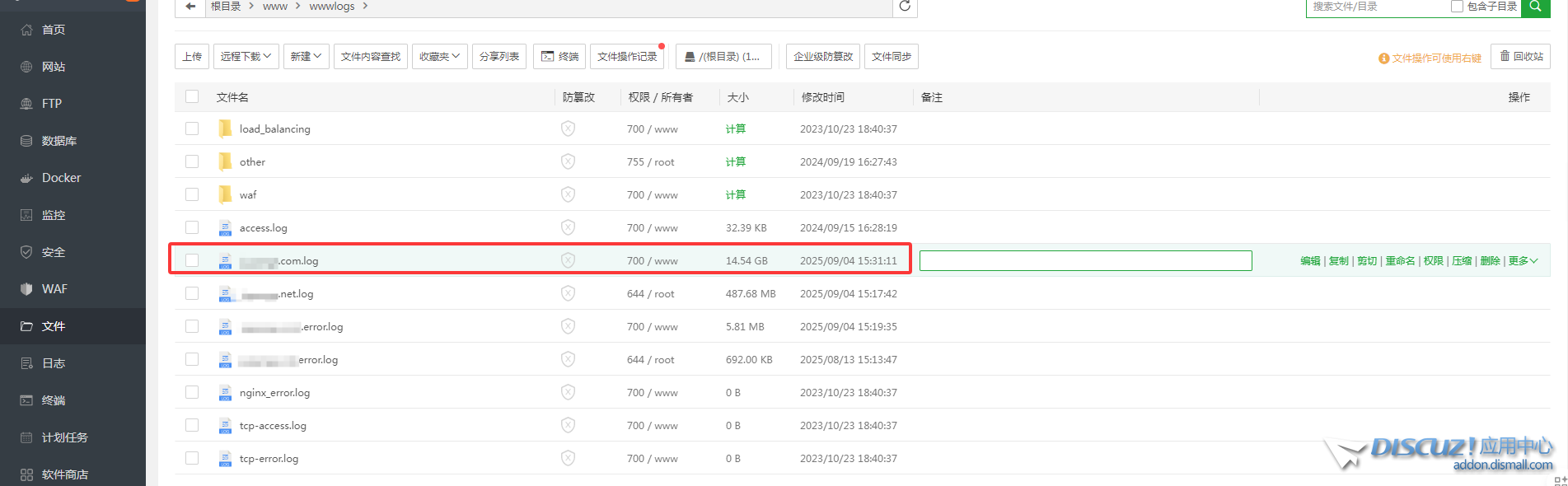Sort by 大小 size column header
The image size is (1568, 486).
coord(738,97)
